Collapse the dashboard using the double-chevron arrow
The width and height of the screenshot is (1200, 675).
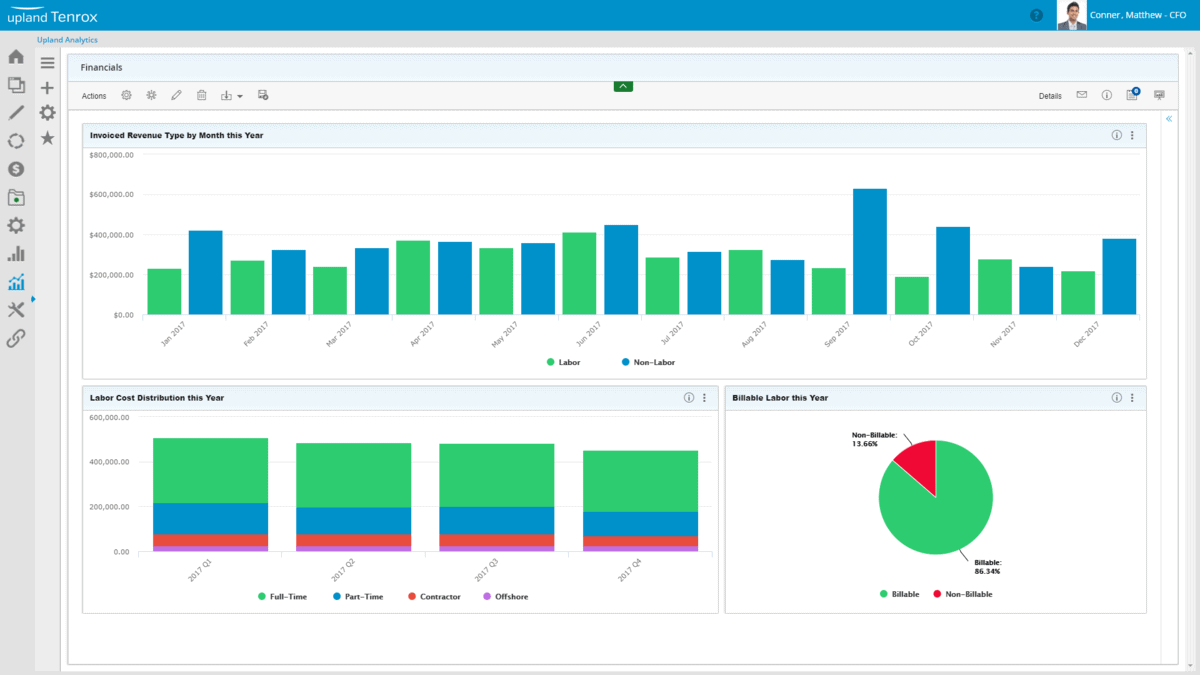point(1169,117)
